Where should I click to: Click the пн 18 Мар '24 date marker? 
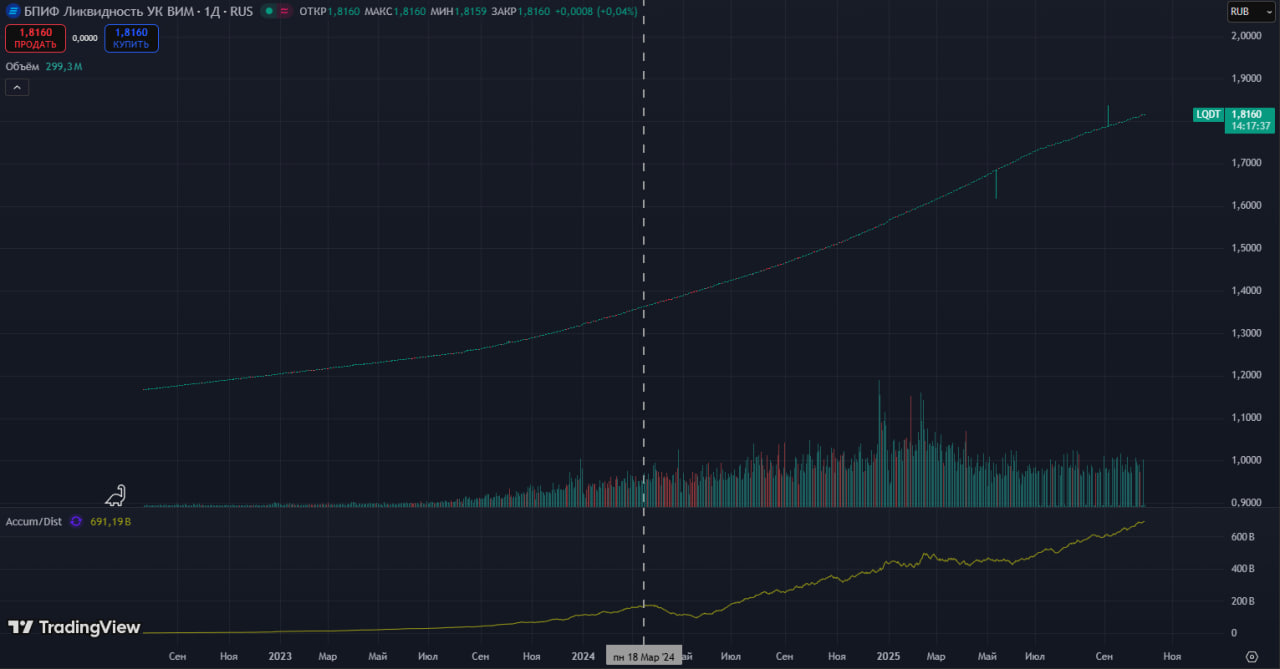coord(644,656)
